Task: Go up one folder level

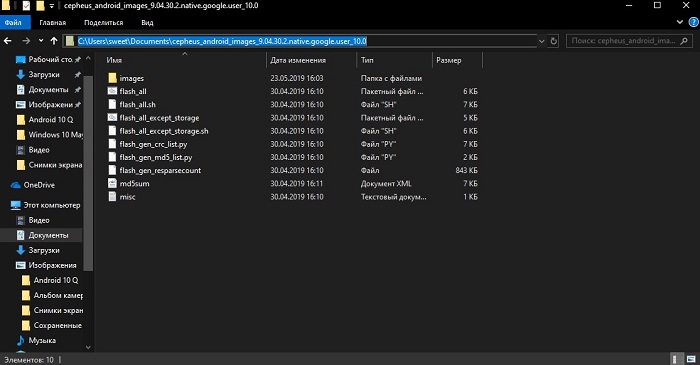Action: (x=54, y=41)
